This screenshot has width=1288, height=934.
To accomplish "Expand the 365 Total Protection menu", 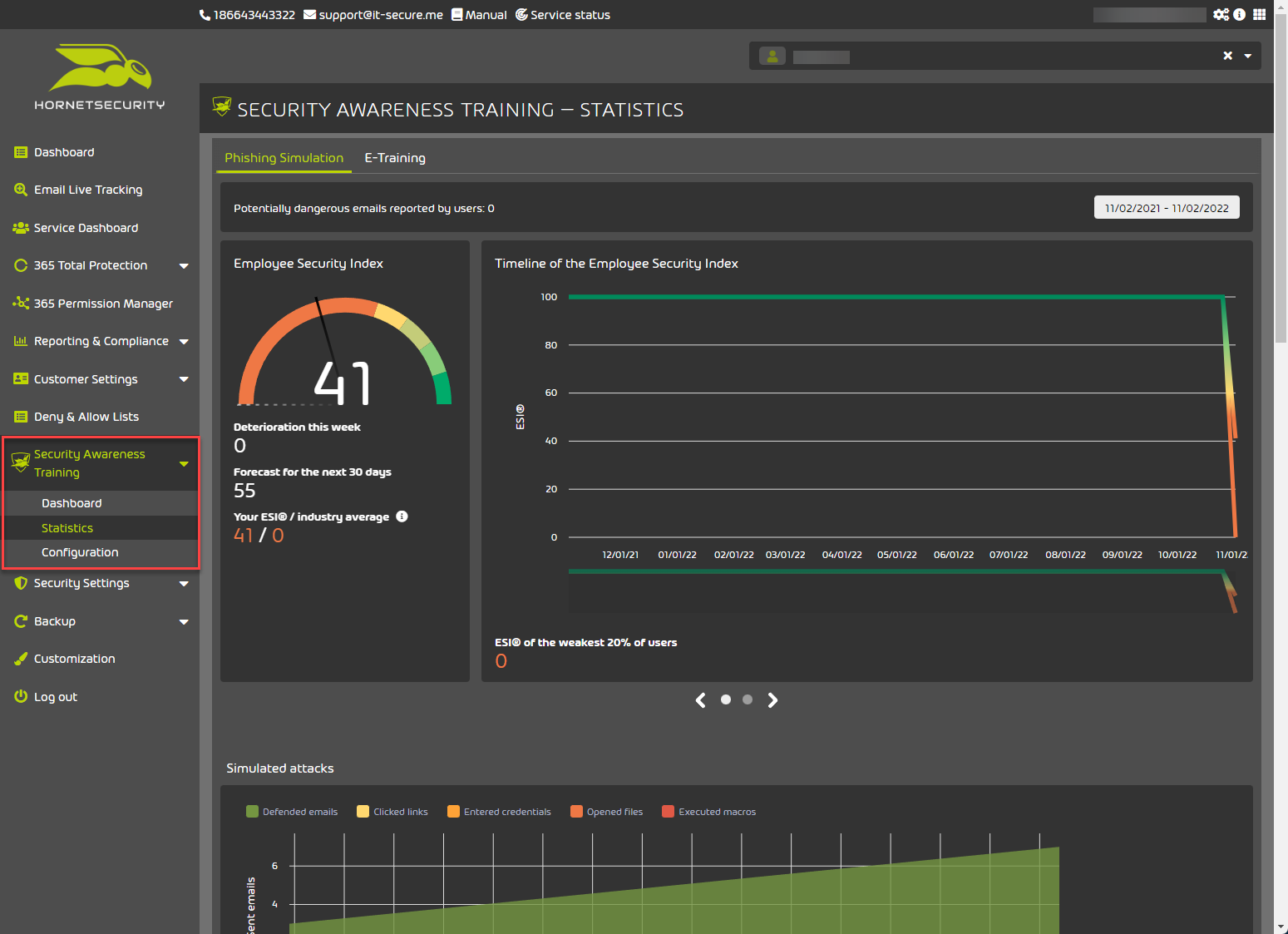I will pyautogui.click(x=184, y=266).
